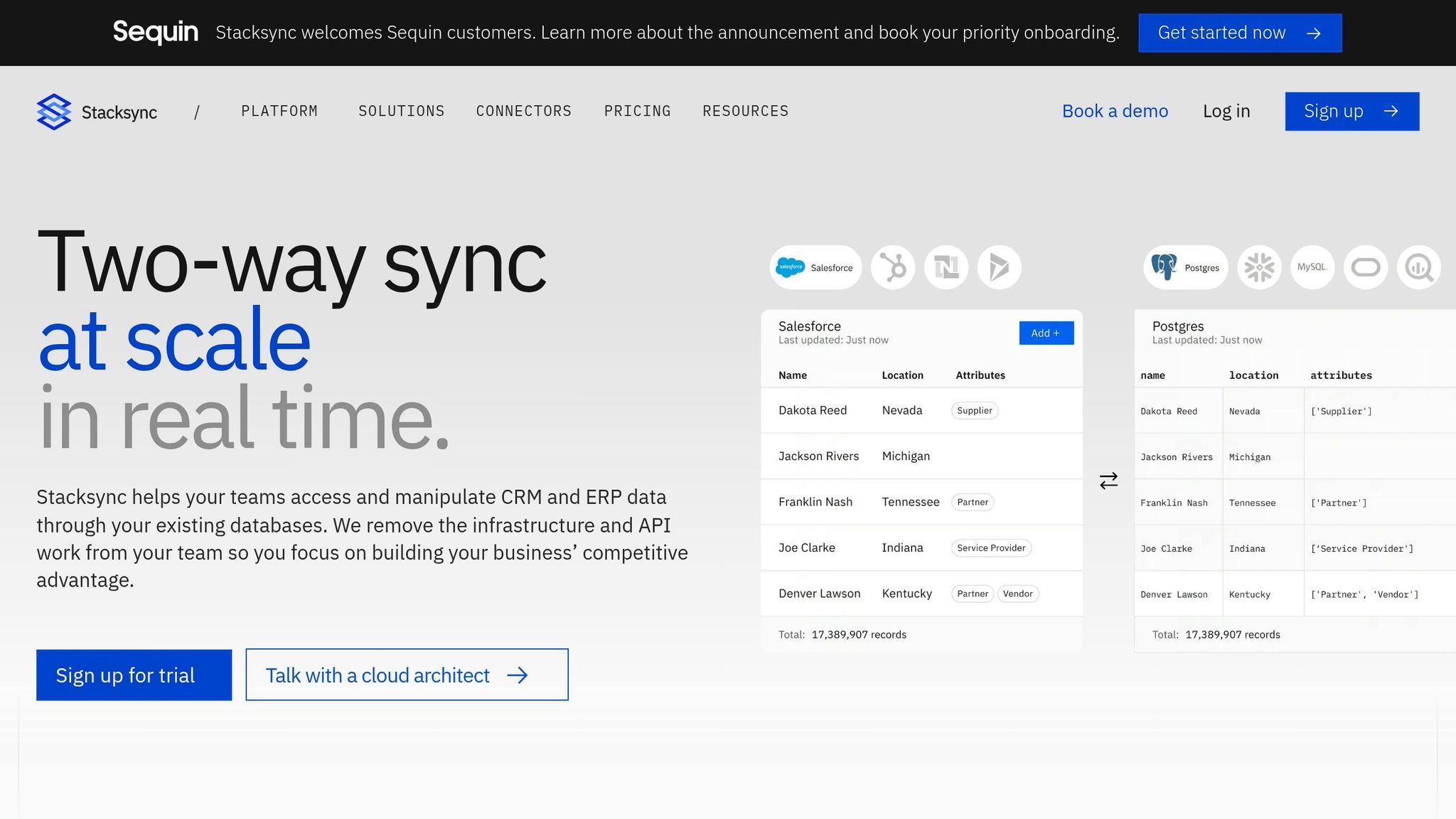Click the Salesforce card title

[810, 326]
